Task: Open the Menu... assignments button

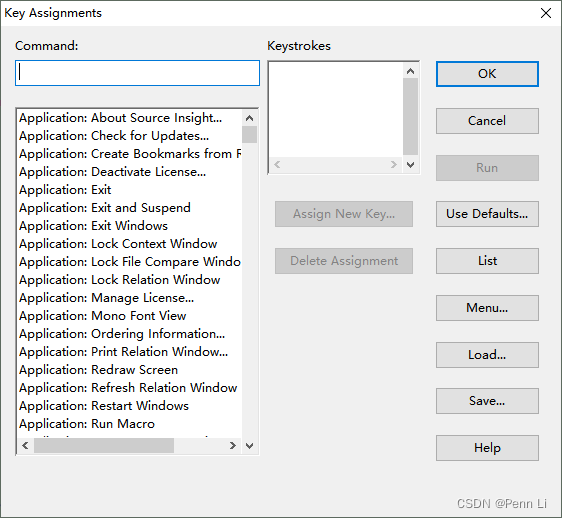Action: tap(487, 308)
